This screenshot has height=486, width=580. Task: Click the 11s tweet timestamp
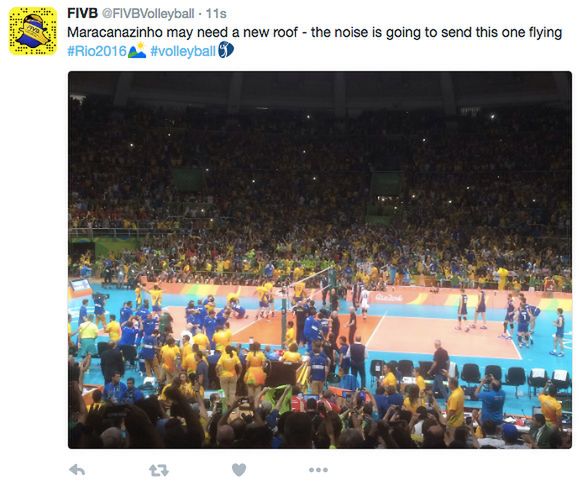point(216,14)
